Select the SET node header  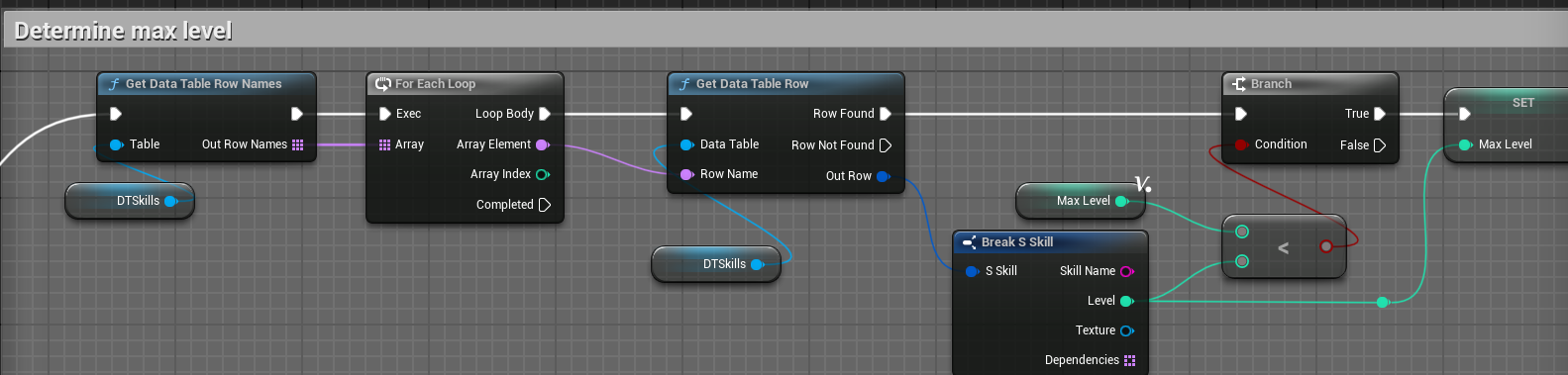(x=1507, y=103)
